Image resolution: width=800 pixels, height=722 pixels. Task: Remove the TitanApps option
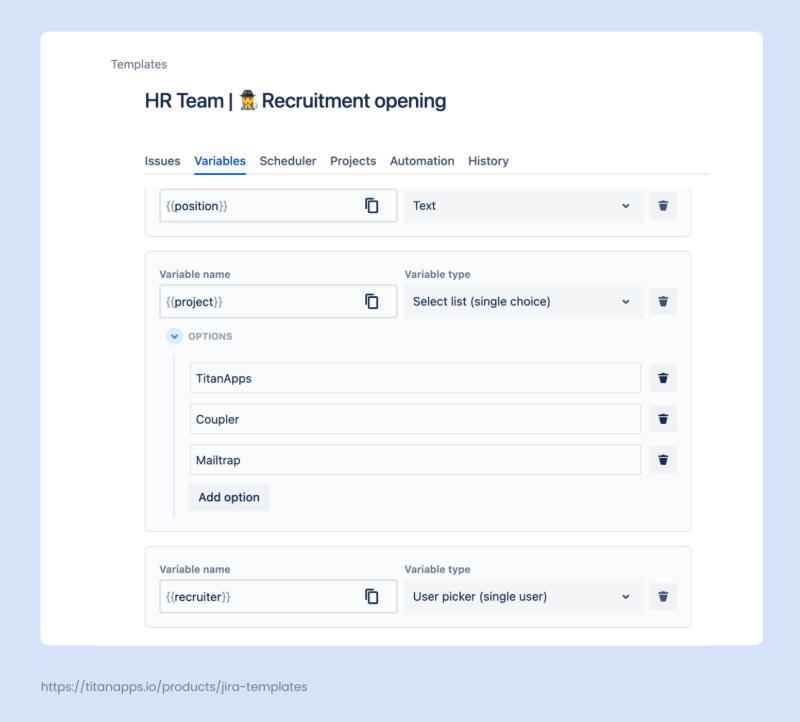point(663,379)
